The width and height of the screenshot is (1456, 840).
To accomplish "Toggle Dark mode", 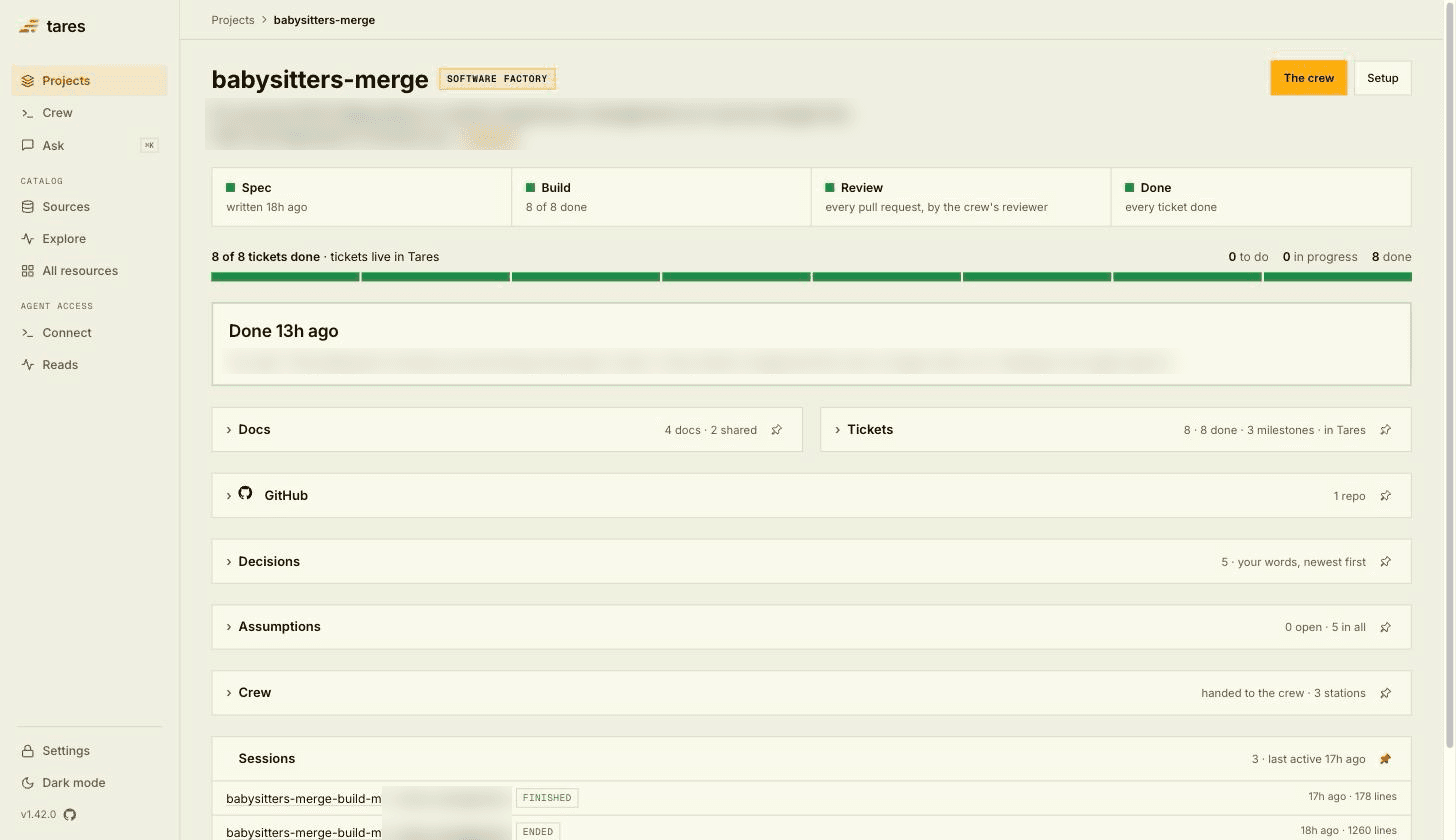I will (x=90, y=783).
